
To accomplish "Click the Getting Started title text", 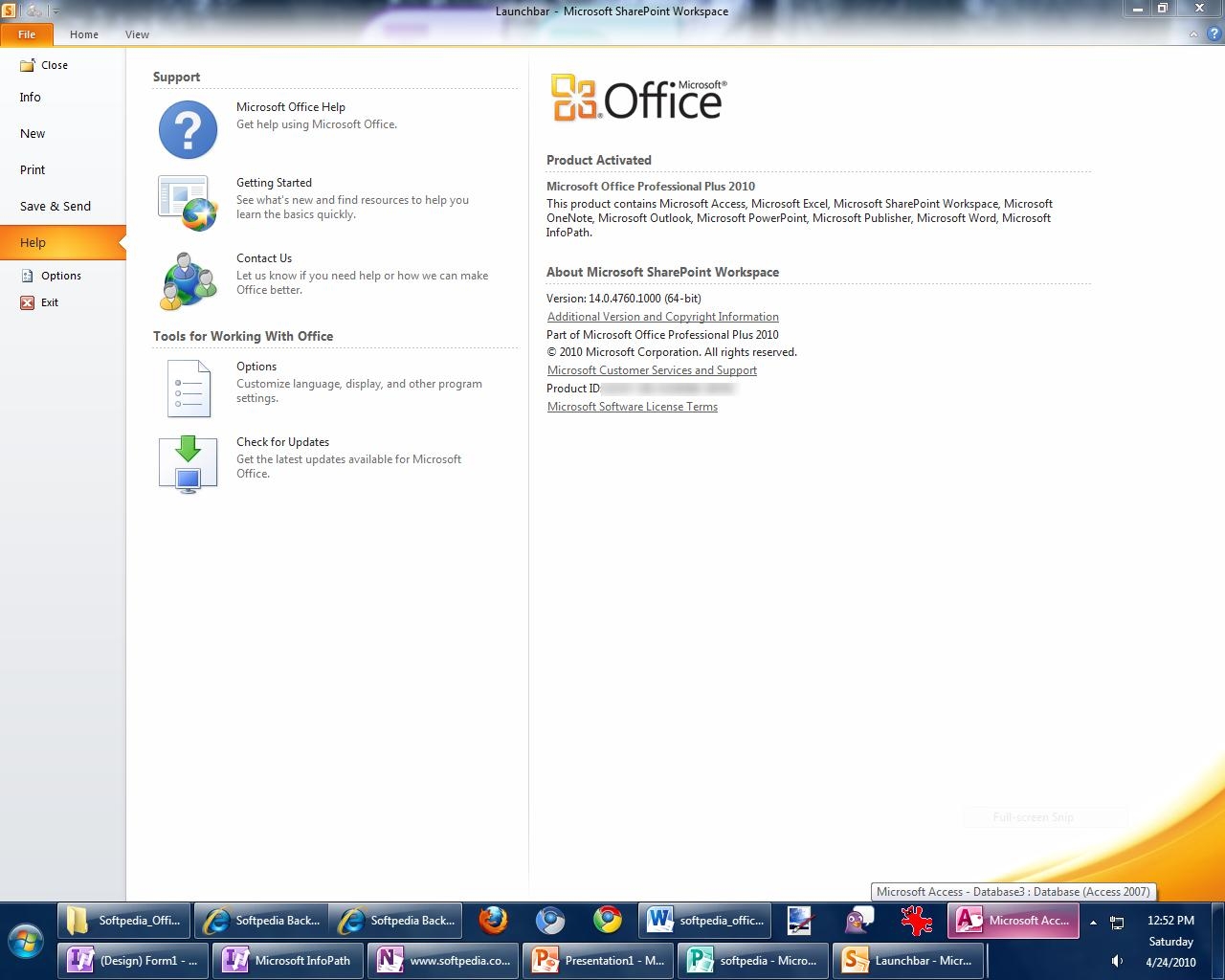I will point(274,183).
